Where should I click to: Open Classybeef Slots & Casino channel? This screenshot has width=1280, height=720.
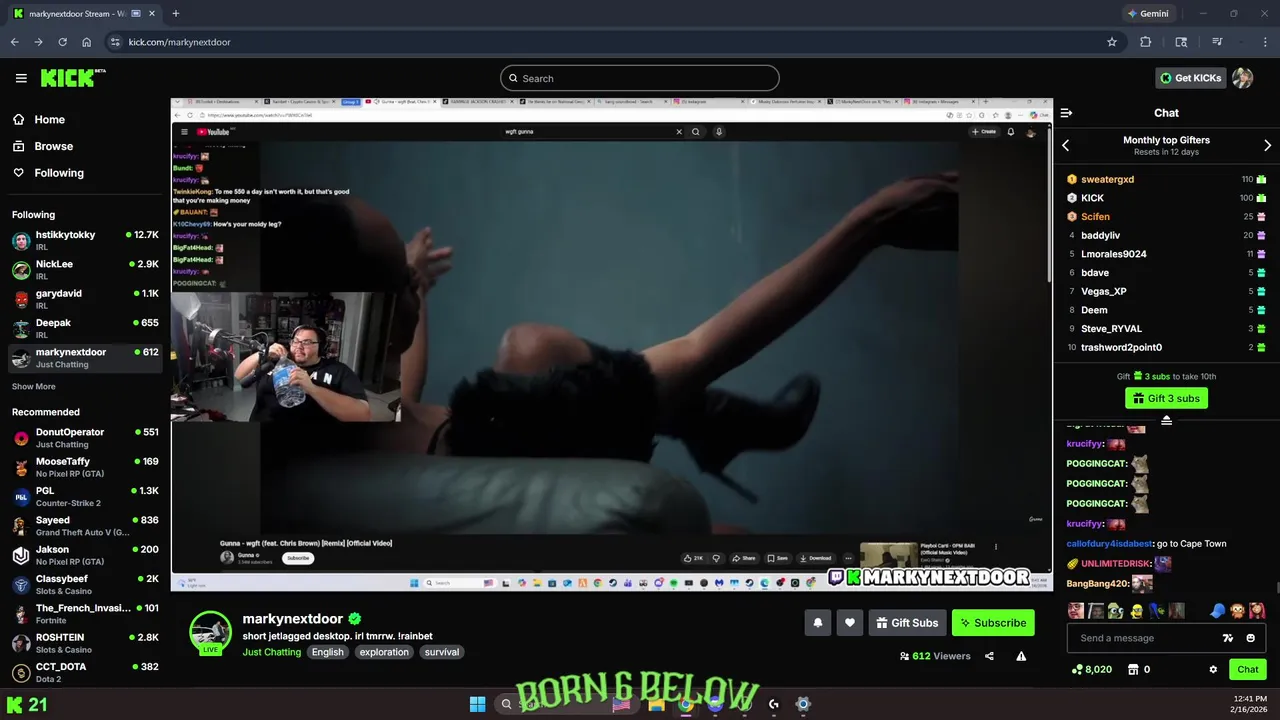pos(85,584)
